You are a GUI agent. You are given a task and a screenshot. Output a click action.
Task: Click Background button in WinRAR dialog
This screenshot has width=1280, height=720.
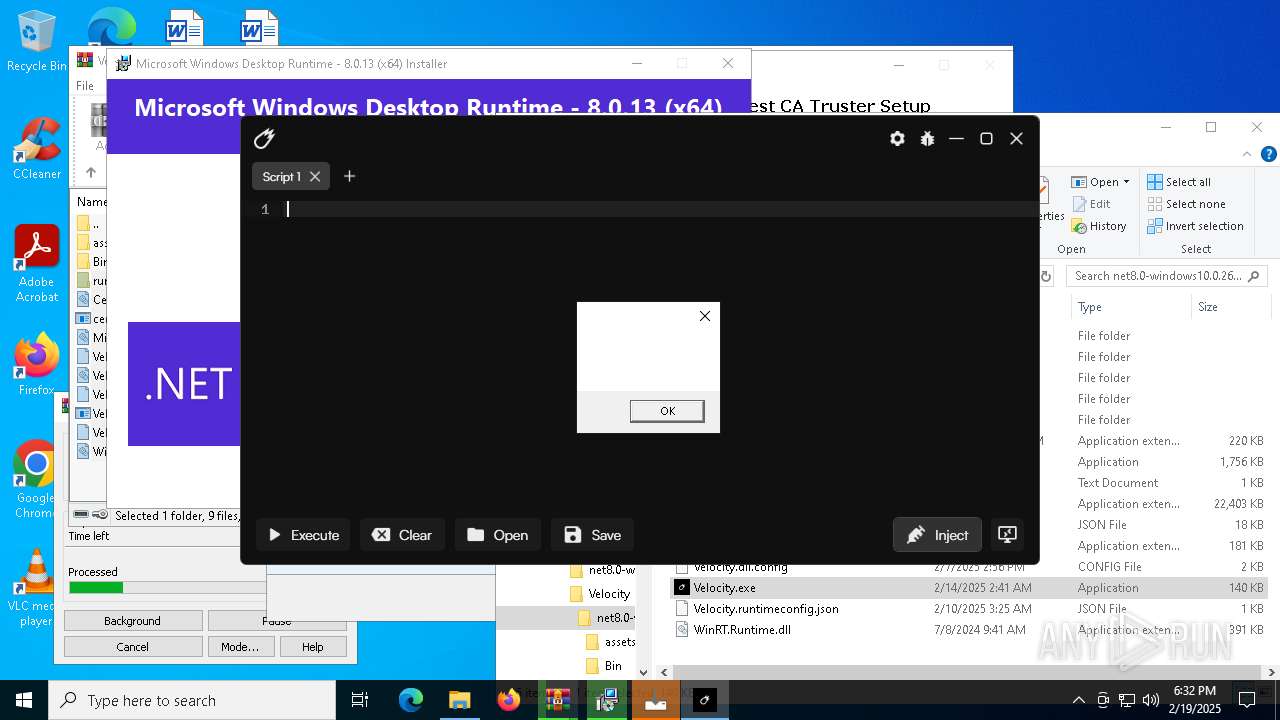pos(133,621)
